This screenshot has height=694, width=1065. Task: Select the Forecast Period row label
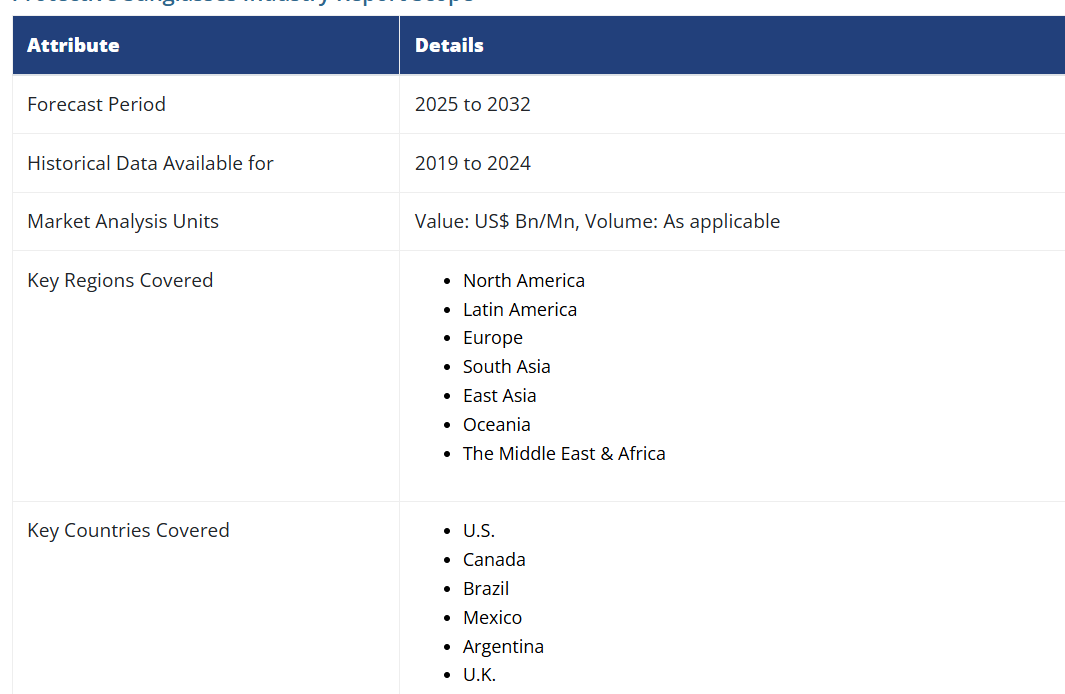tap(96, 104)
